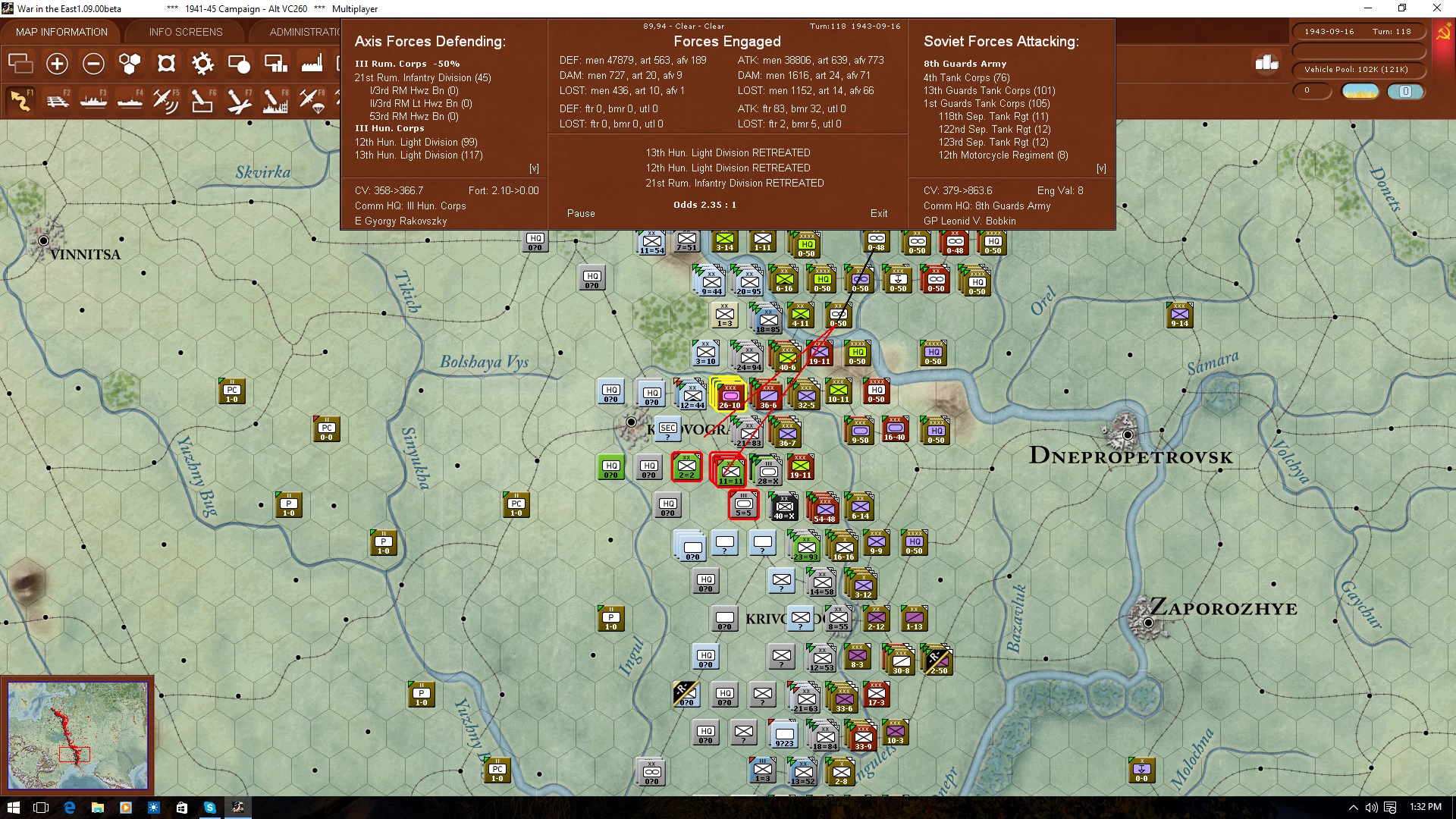Click the zoom out minus icon

93,64
